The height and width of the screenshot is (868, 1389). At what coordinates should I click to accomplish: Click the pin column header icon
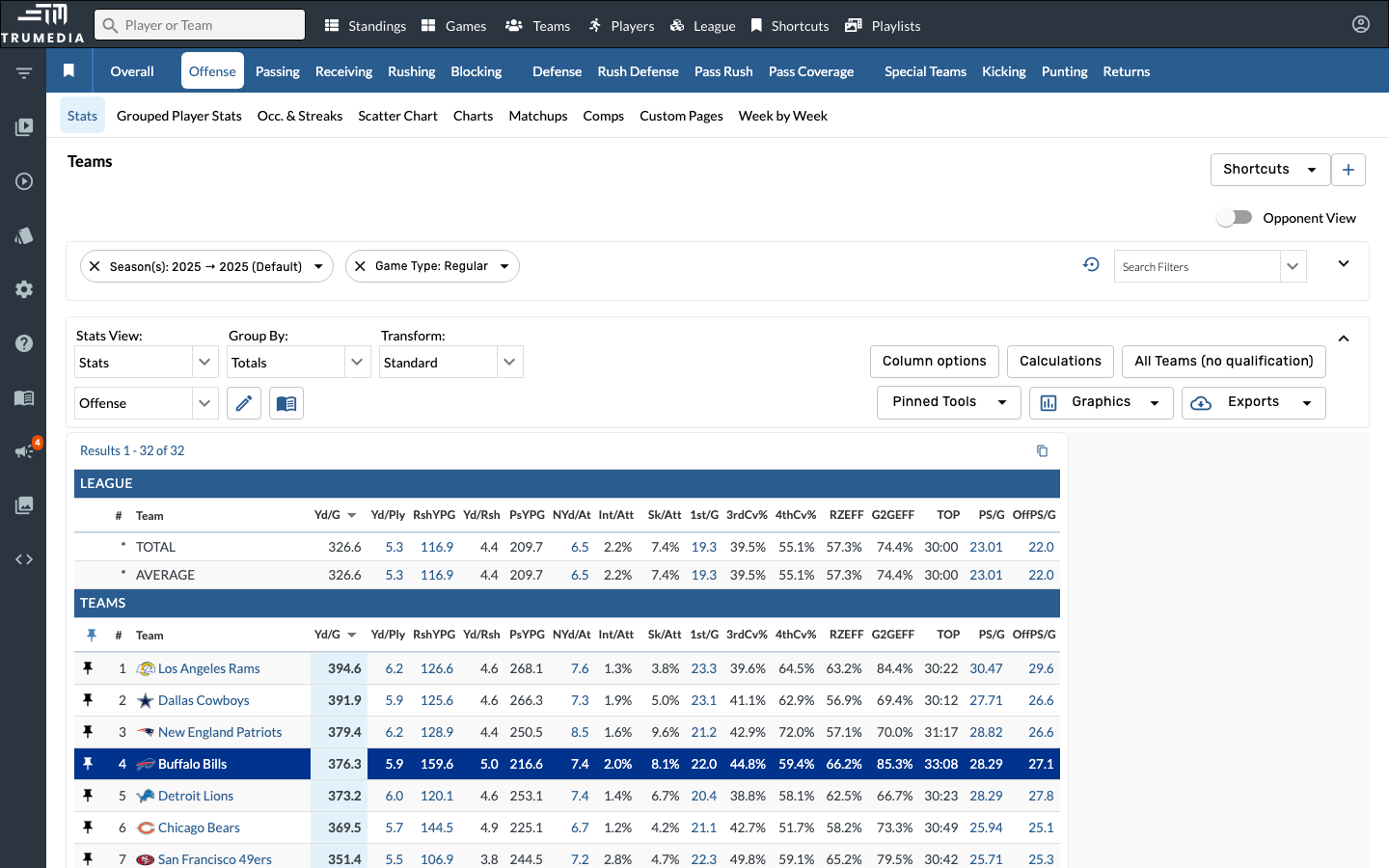point(92,635)
